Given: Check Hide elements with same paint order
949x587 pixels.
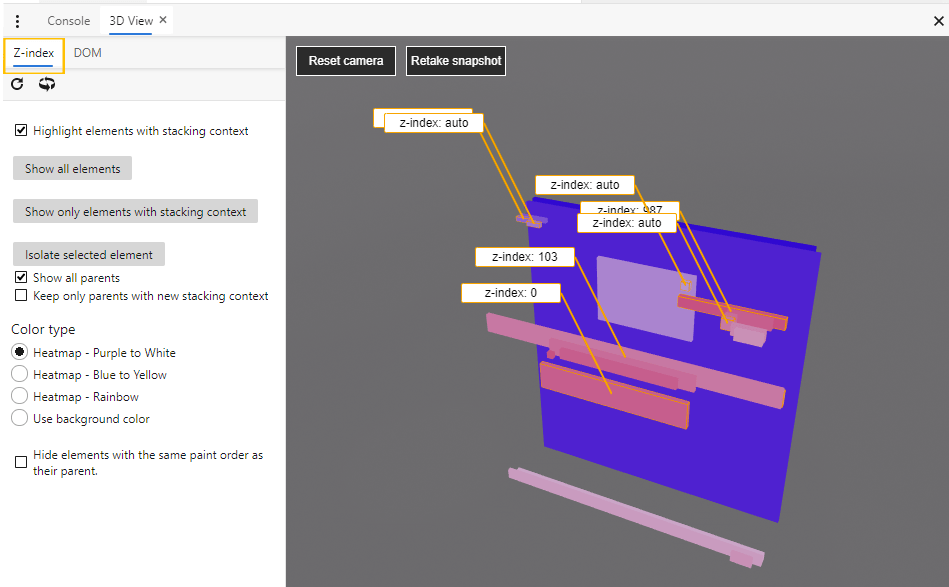Looking at the screenshot, I should 20,462.
